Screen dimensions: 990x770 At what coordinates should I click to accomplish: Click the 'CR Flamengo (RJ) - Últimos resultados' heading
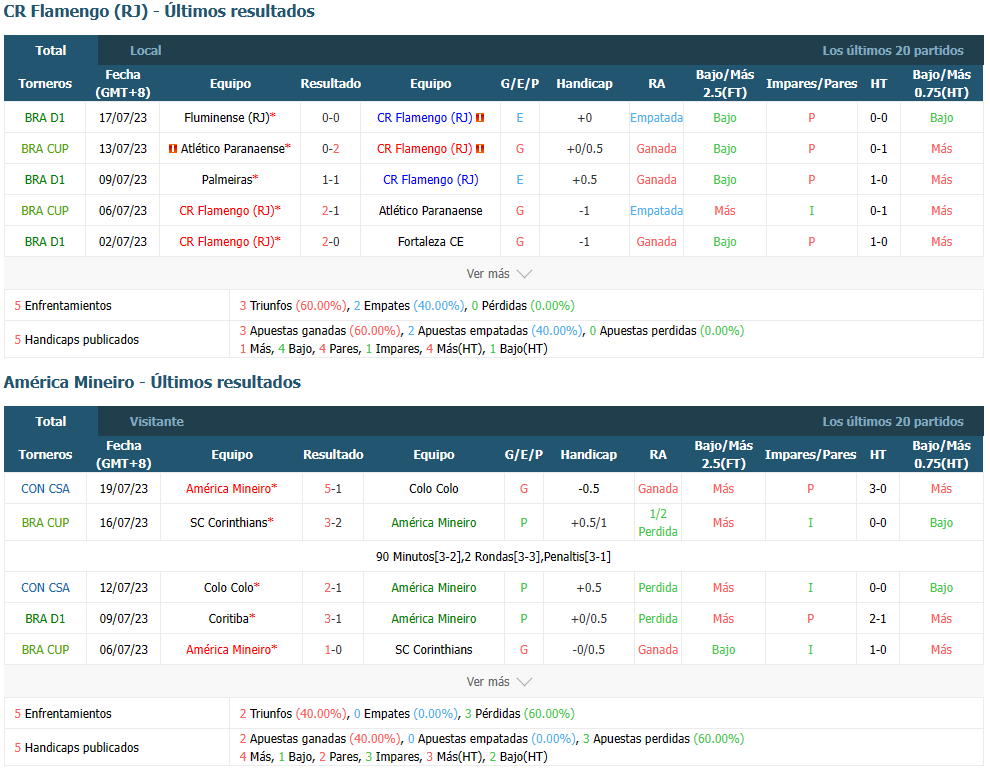click(159, 11)
